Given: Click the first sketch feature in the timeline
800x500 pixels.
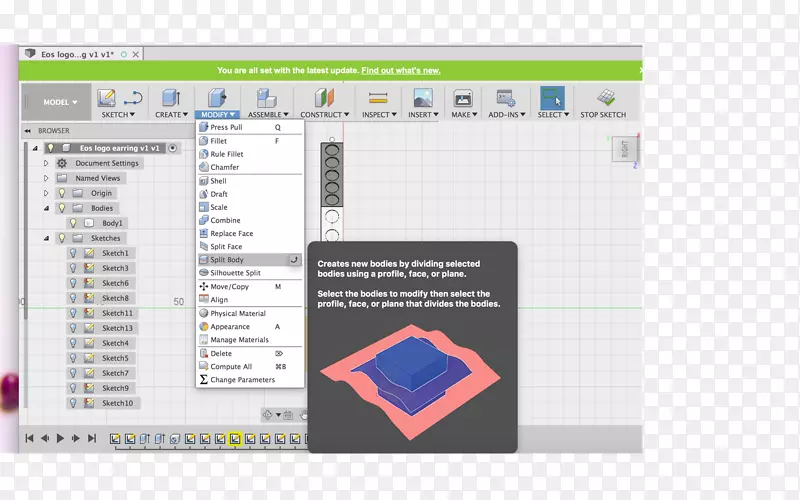Looking at the screenshot, I should (115, 439).
